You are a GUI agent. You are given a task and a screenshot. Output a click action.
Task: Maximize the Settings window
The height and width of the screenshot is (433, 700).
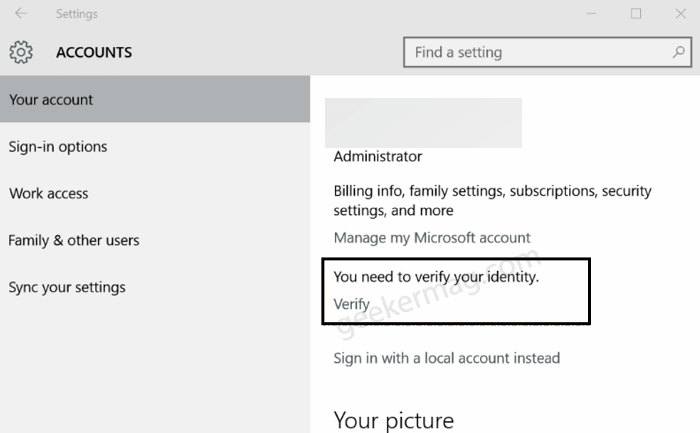636,13
